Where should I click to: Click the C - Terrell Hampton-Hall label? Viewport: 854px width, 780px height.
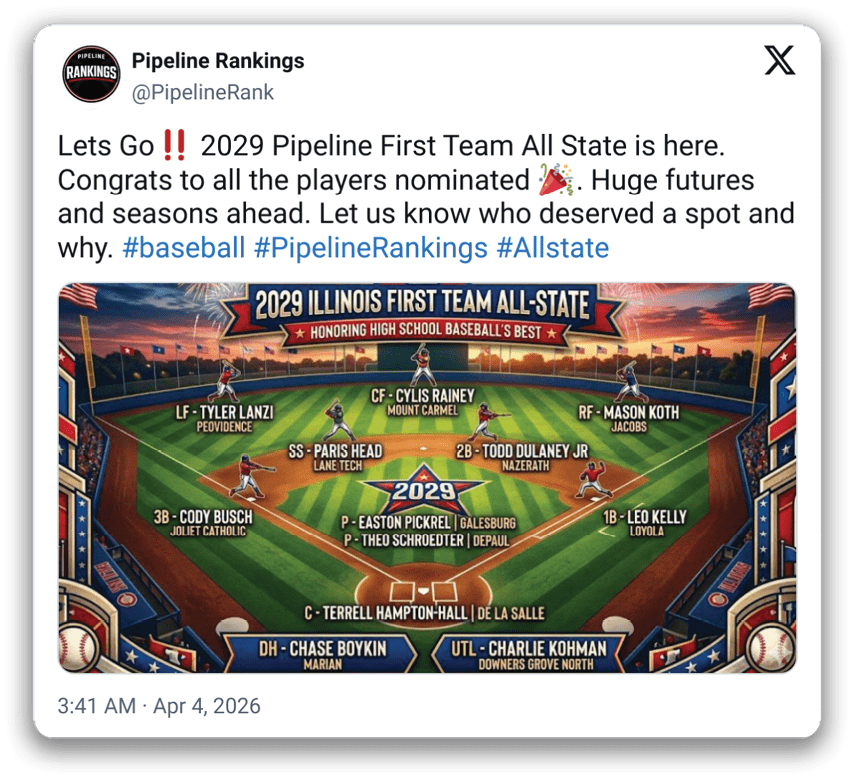[426, 613]
